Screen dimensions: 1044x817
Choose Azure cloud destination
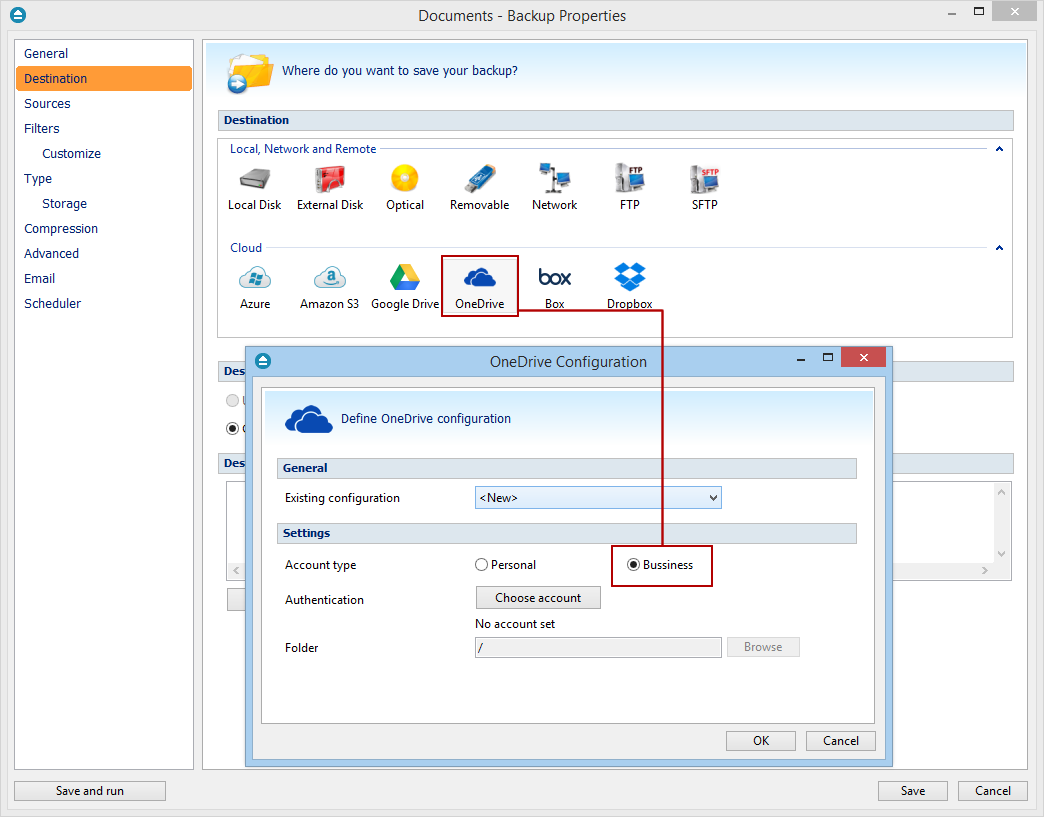coord(255,287)
